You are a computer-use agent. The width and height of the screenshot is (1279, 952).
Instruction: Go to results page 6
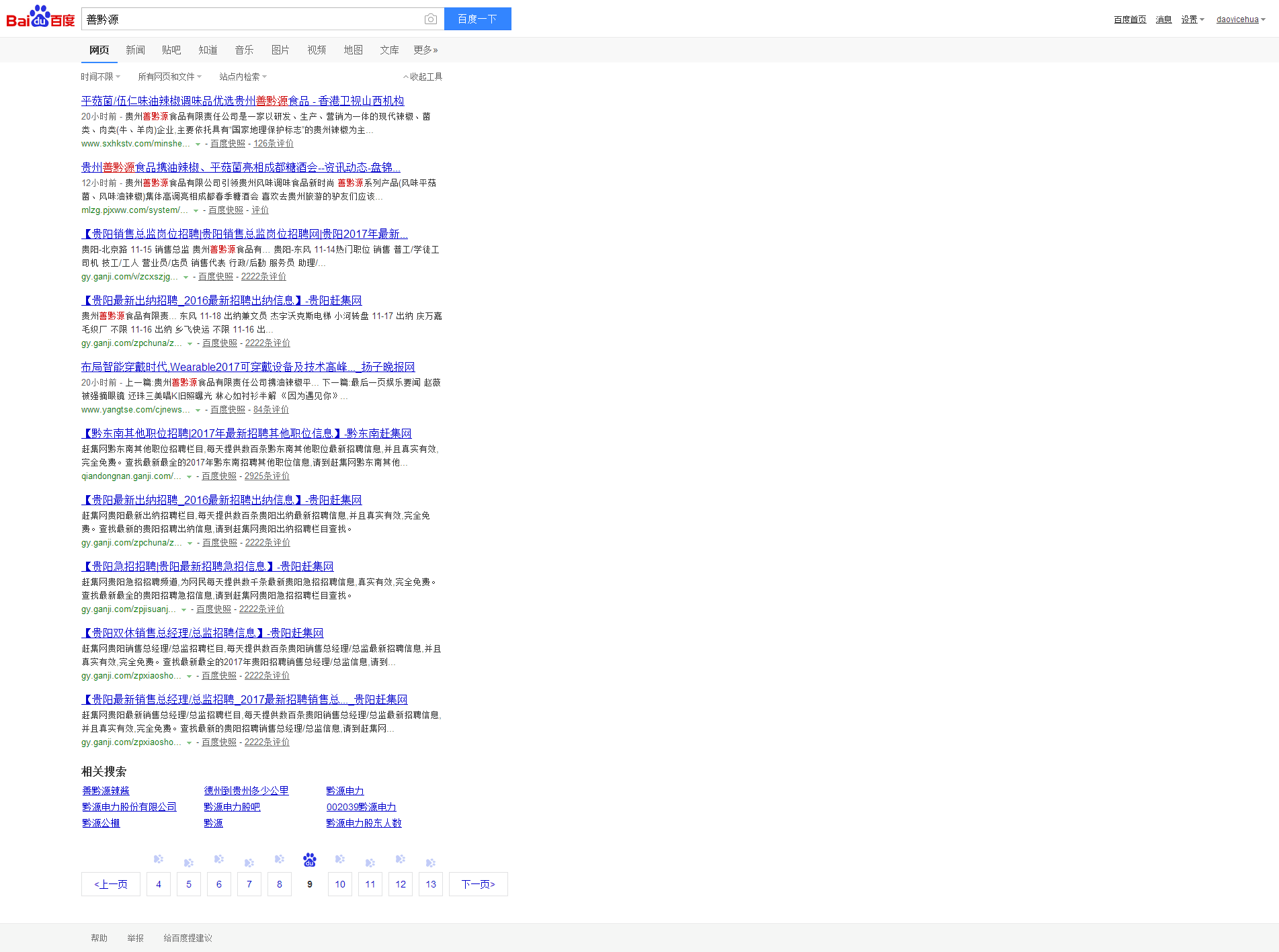pyautogui.click(x=219, y=884)
